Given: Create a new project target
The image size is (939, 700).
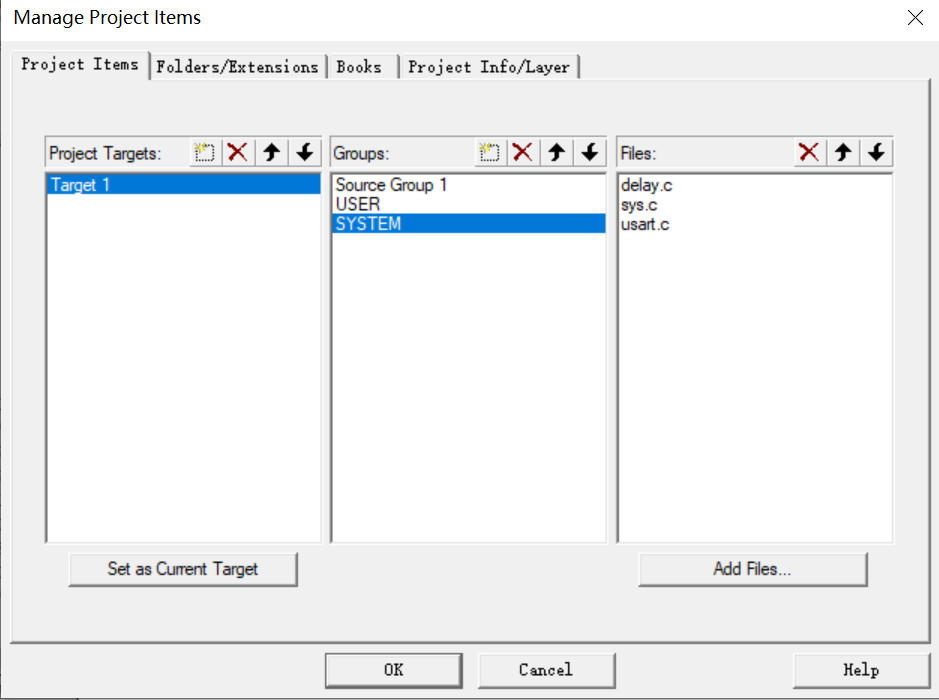Looking at the screenshot, I should [205, 152].
